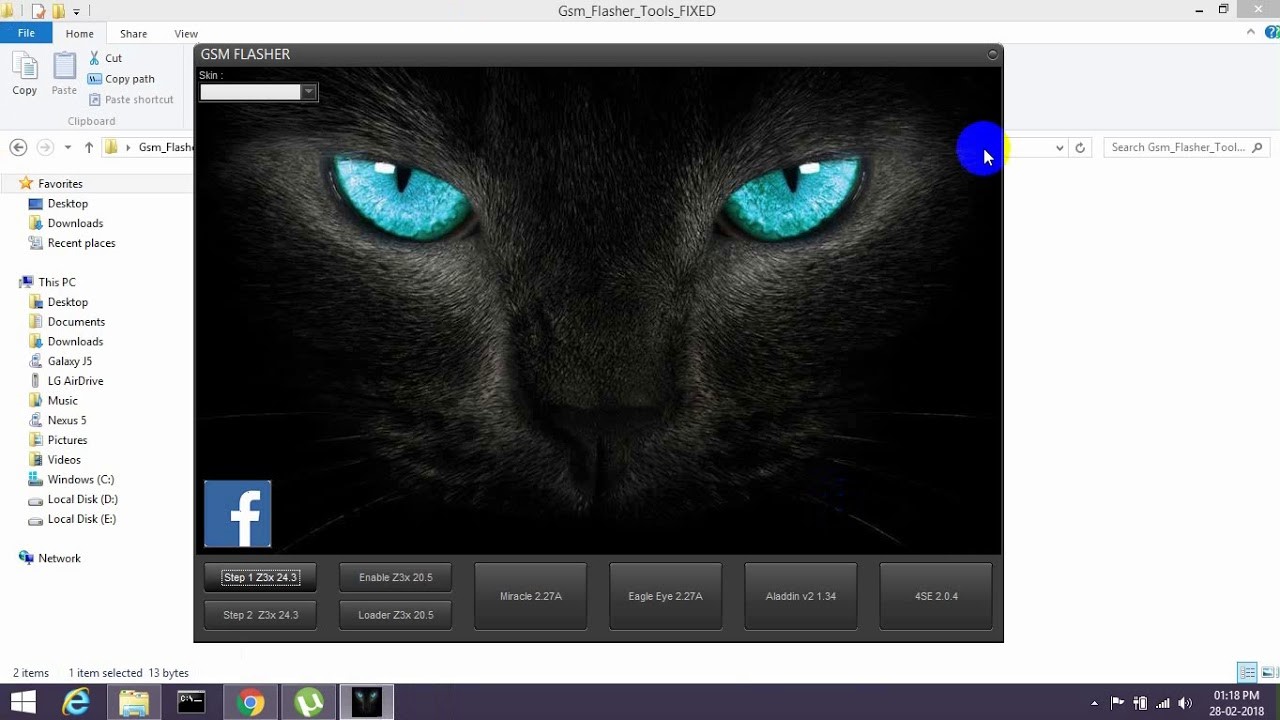Image resolution: width=1280 pixels, height=720 pixels.
Task: Expand the address bar history dropdown
Action: click(1059, 147)
